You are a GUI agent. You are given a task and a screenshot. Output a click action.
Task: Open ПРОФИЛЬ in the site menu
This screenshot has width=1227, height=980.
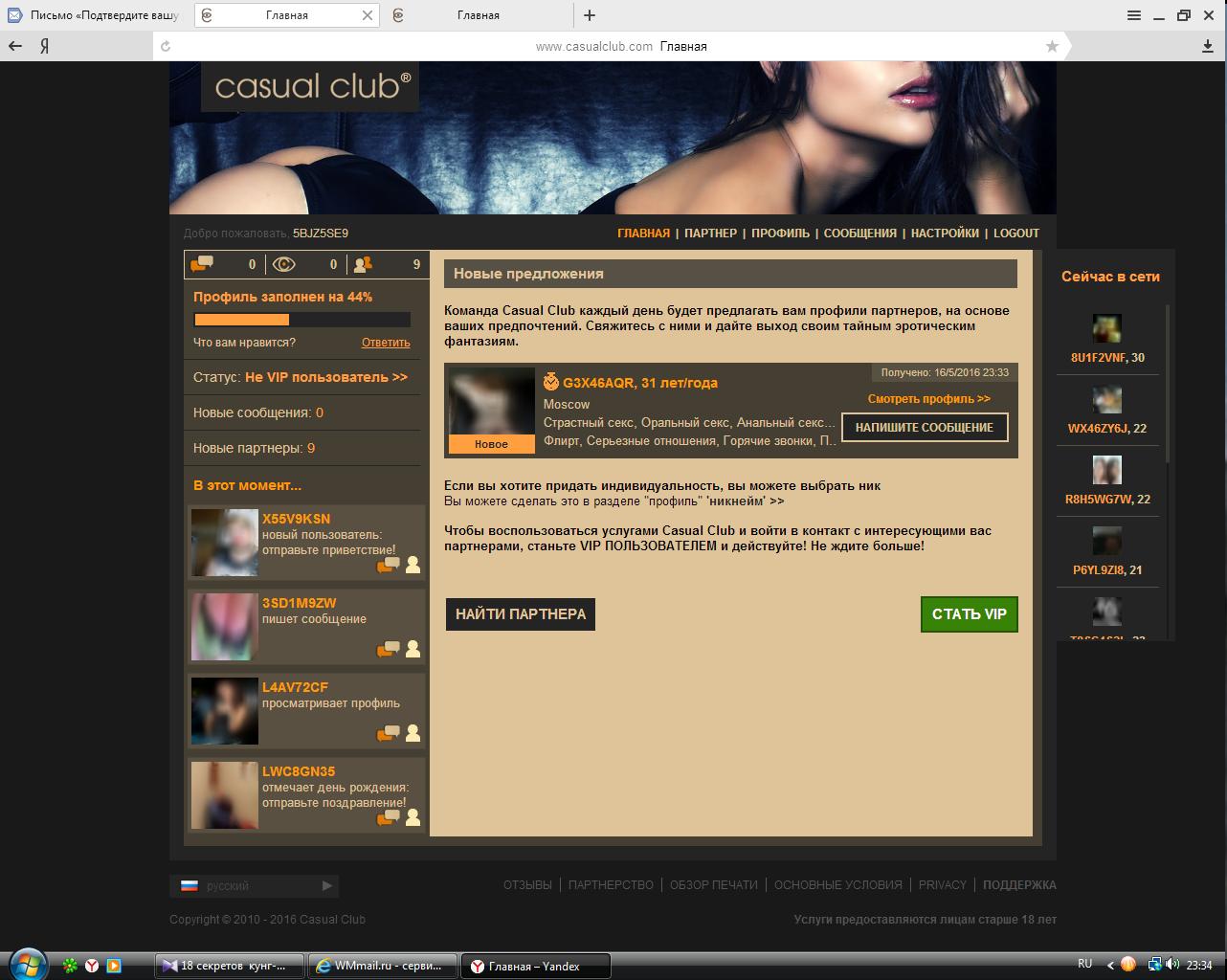(x=780, y=233)
